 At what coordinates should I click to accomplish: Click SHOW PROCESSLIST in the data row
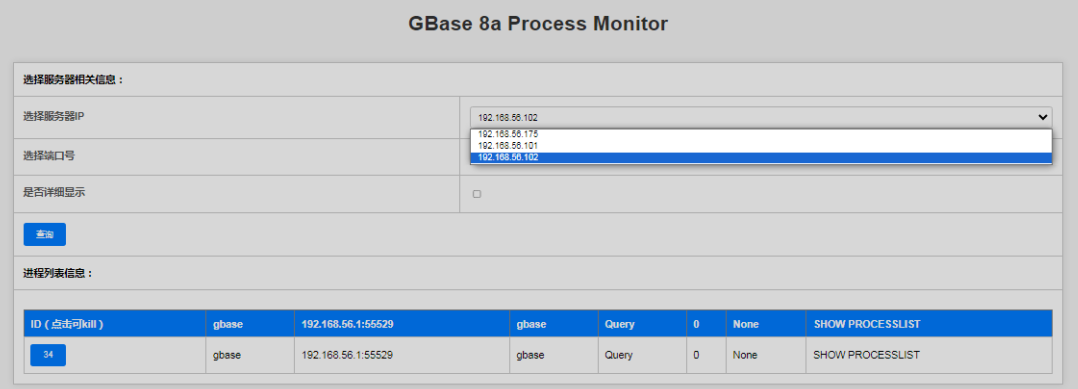866,355
